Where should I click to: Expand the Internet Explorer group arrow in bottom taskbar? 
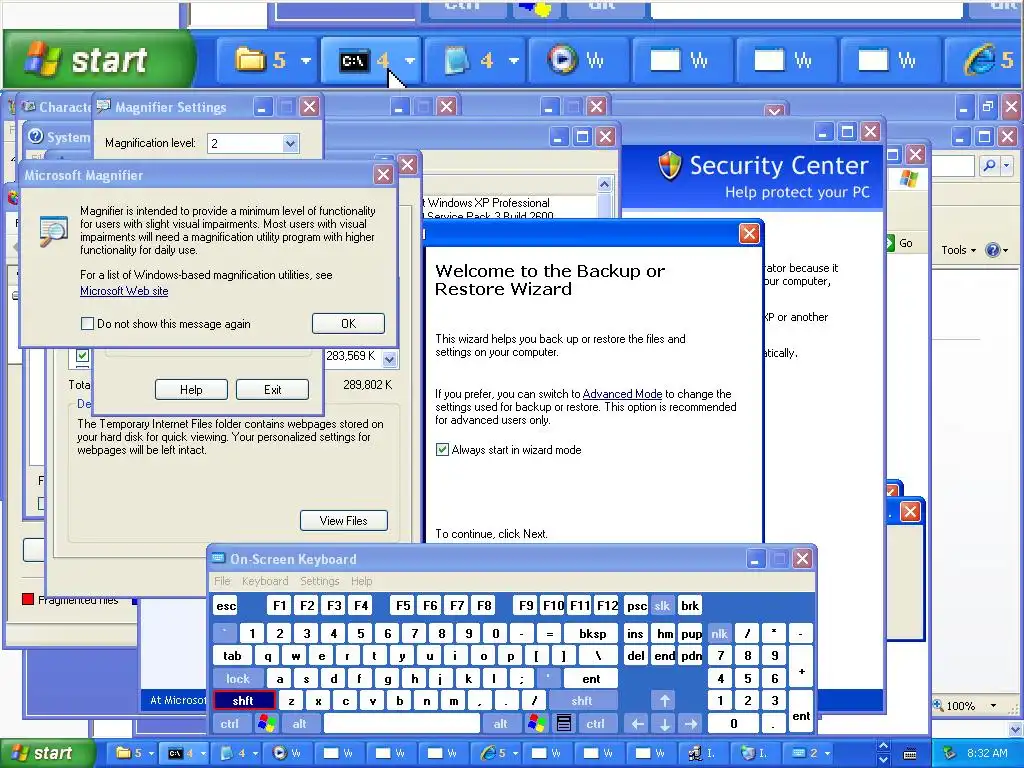(x=515, y=754)
